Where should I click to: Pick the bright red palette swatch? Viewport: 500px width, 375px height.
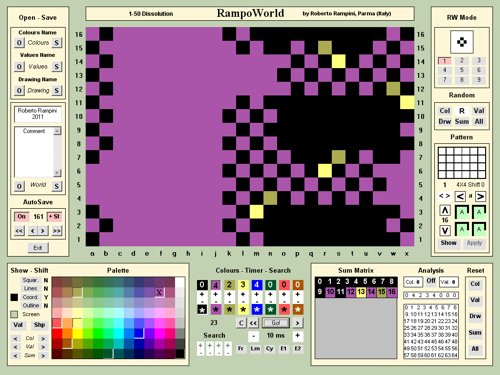57,334
